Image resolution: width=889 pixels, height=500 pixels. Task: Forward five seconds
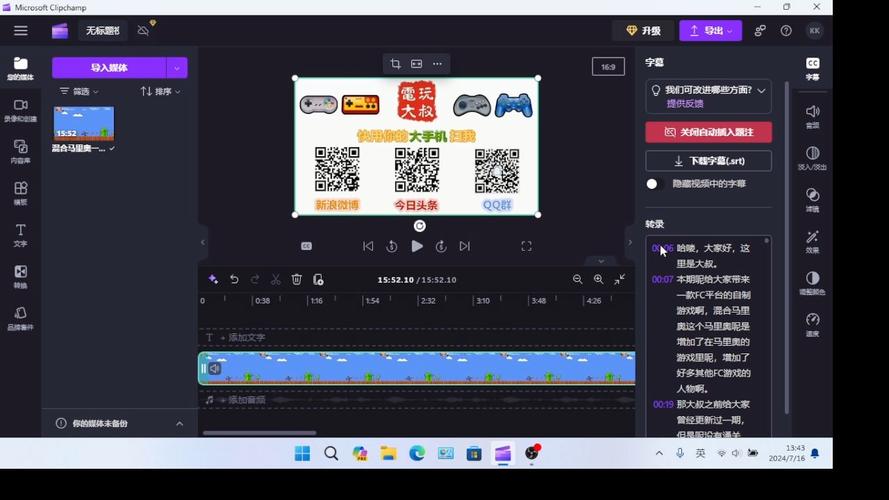(x=441, y=246)
